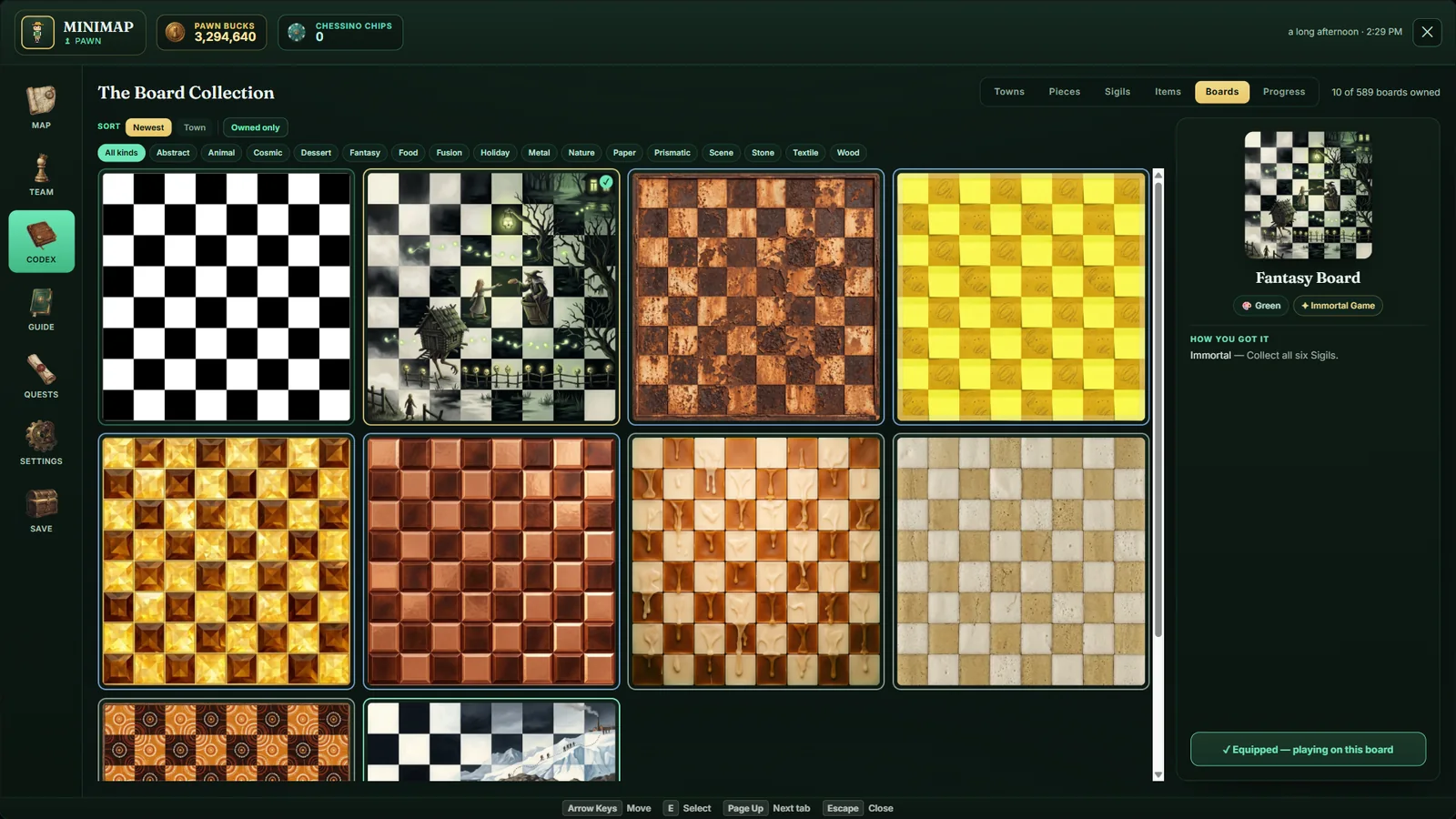Click the Fantasy Board preview image

pyautogui.click(x=1308, y=196)
